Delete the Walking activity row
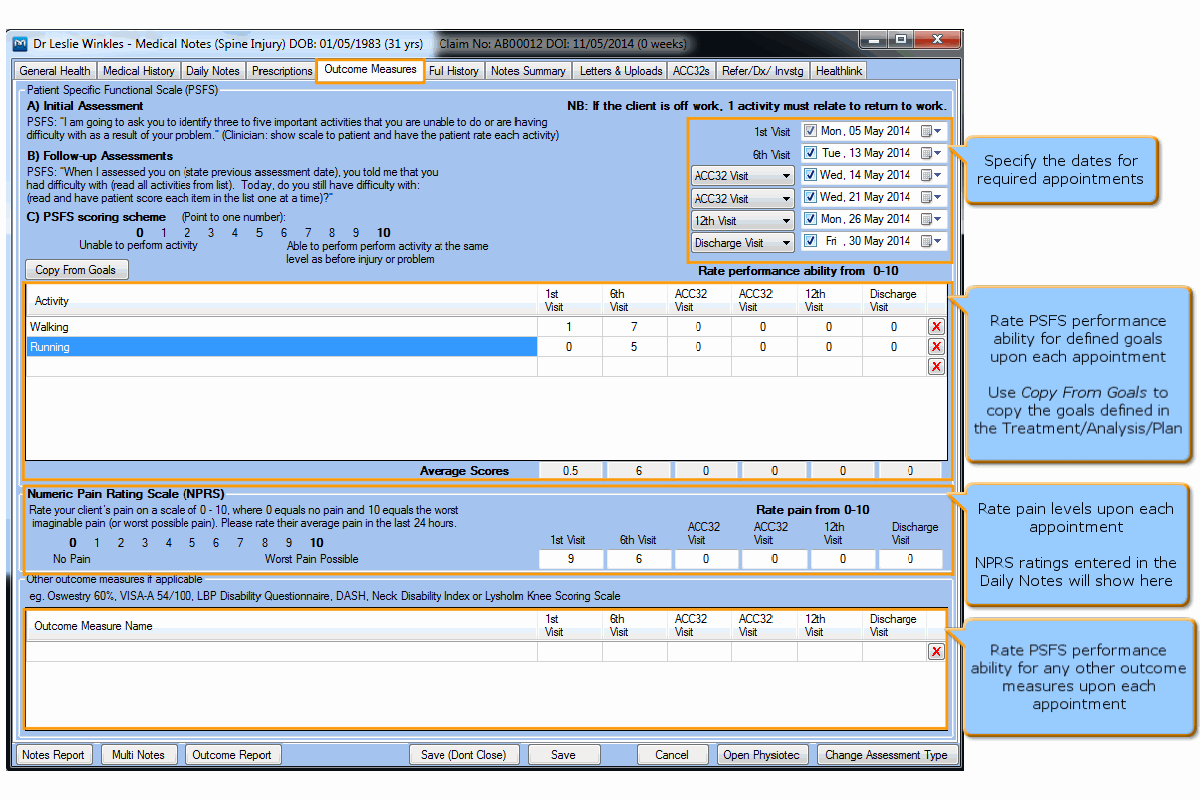1200x800 pixels. pos(936,327)
